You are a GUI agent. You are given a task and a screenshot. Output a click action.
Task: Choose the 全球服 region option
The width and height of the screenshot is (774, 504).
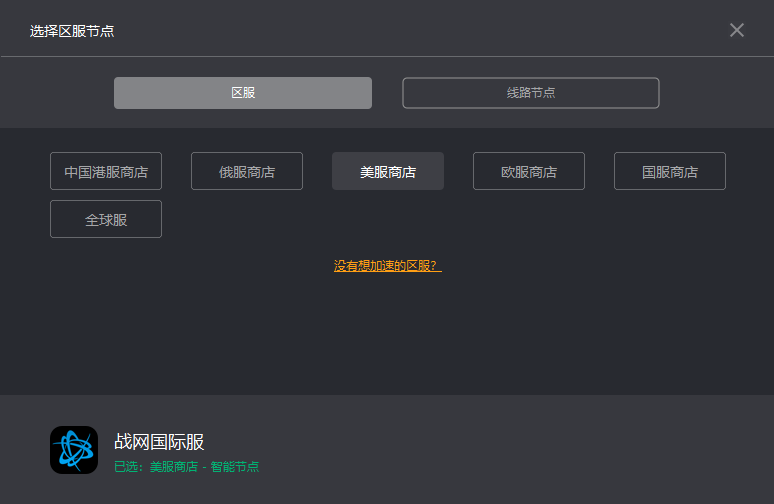coord(106,219)
